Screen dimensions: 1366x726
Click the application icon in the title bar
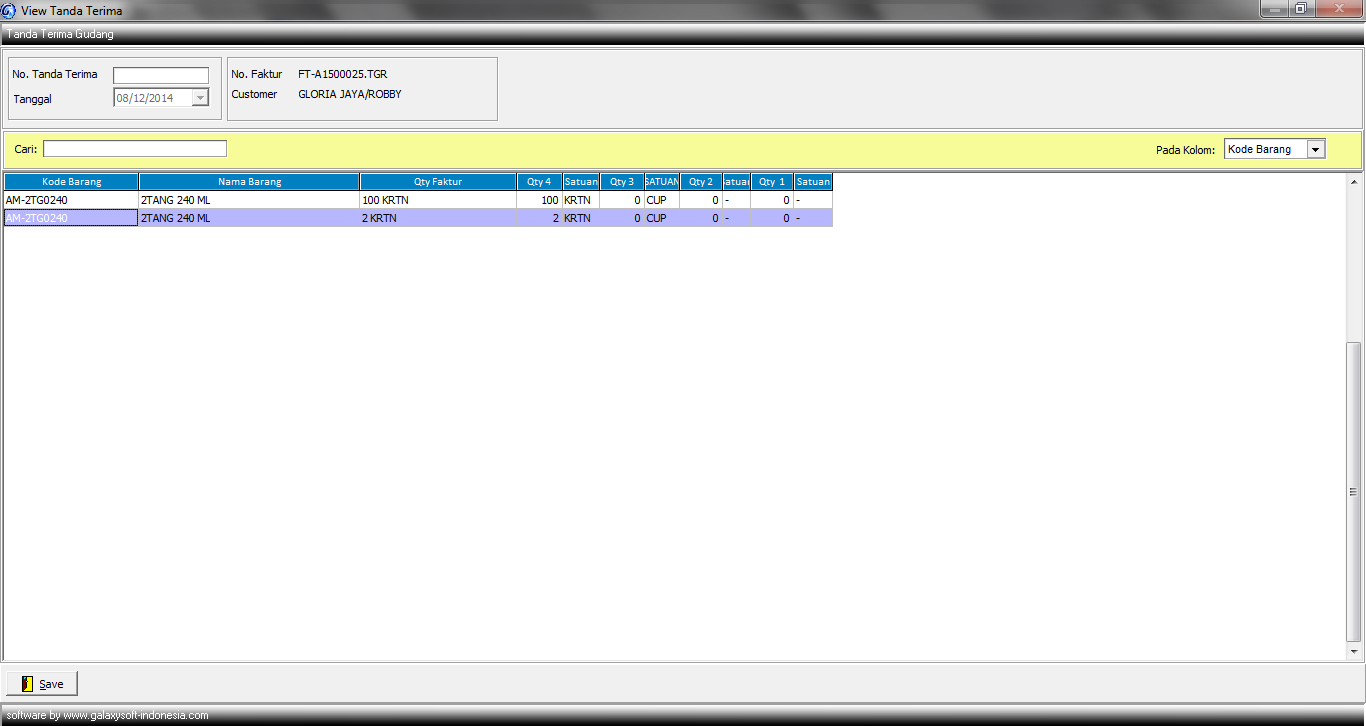click(x=9, y=10)
